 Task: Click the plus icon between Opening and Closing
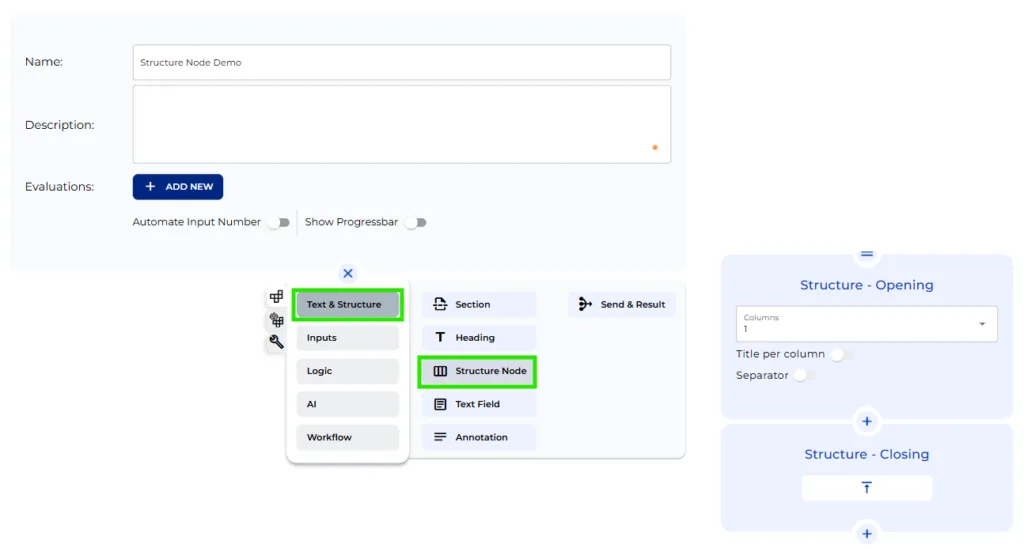[x=867, y=420]
